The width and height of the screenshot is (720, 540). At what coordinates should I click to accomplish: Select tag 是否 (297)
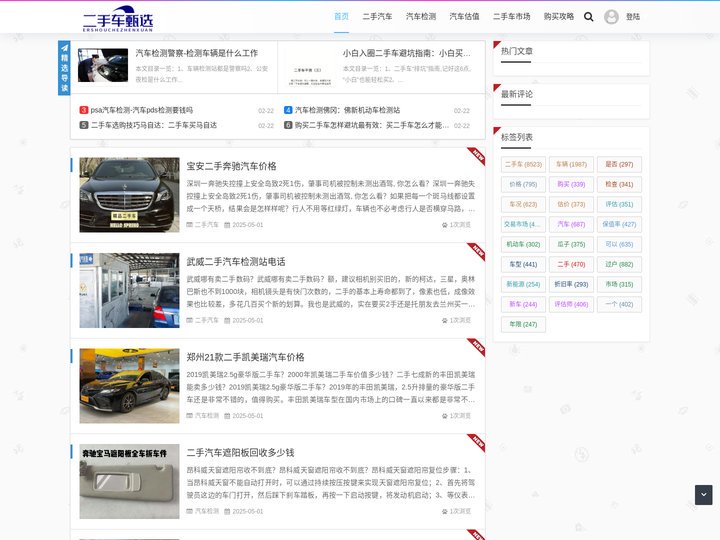[619, 164]
